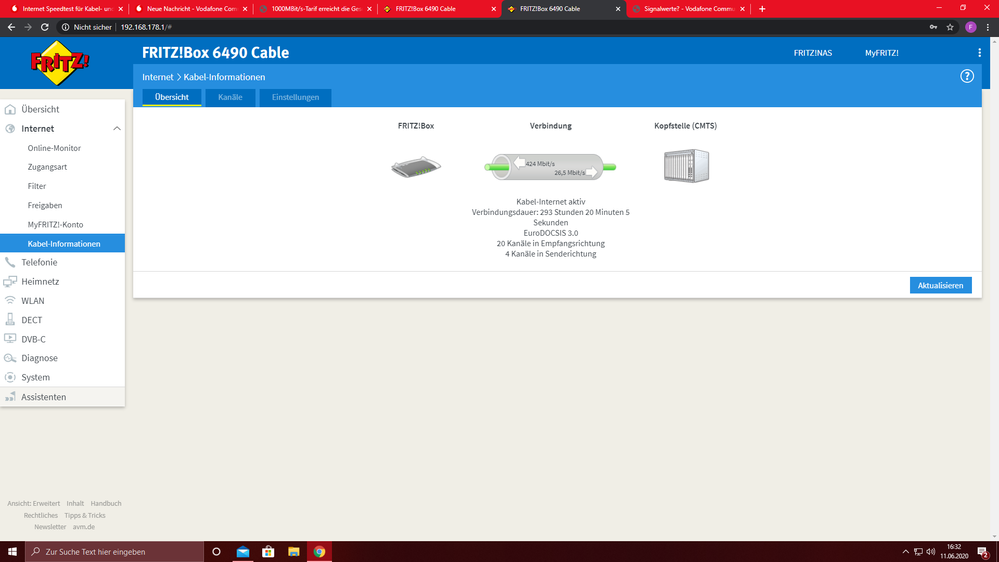This screenshot has width=999, height=562.
Task: Click the Heimnetz network icon
Action: (x=10, y=282)
